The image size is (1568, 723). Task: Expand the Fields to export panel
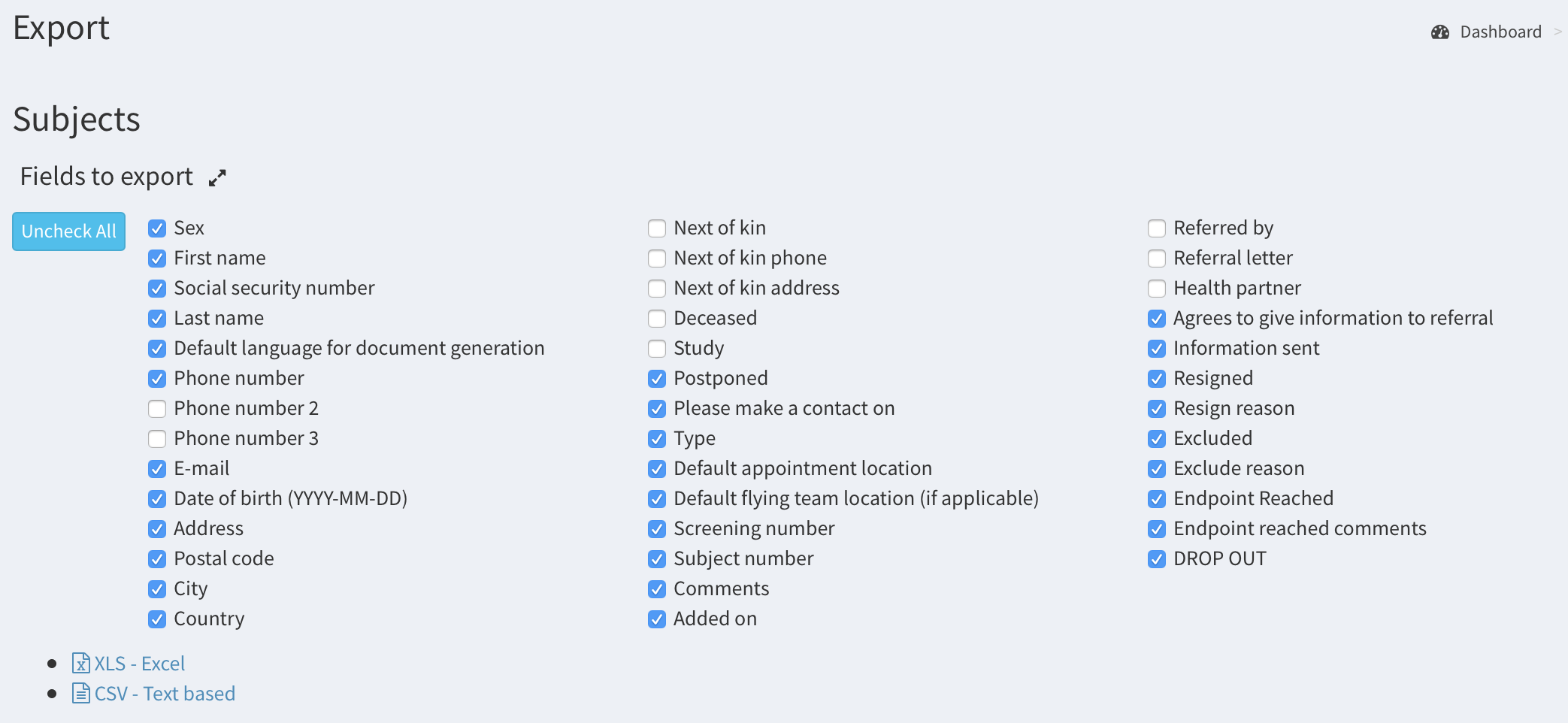217,178
